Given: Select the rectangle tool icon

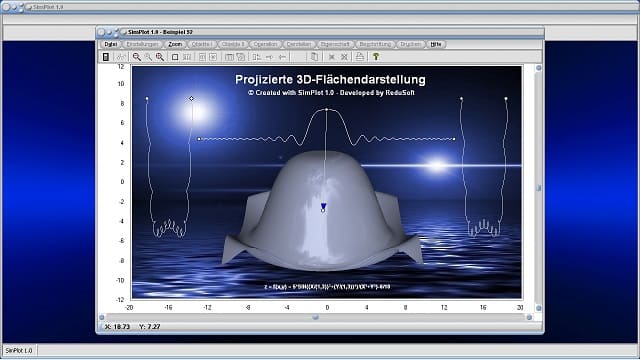Looking at the screenshot, I should tap(175, 57).
